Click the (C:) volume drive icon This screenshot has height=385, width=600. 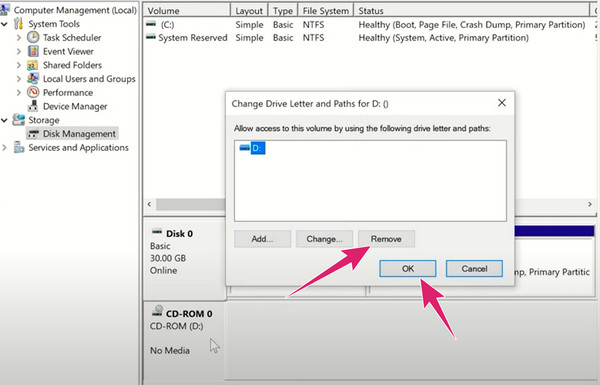[x=151, y=24]
